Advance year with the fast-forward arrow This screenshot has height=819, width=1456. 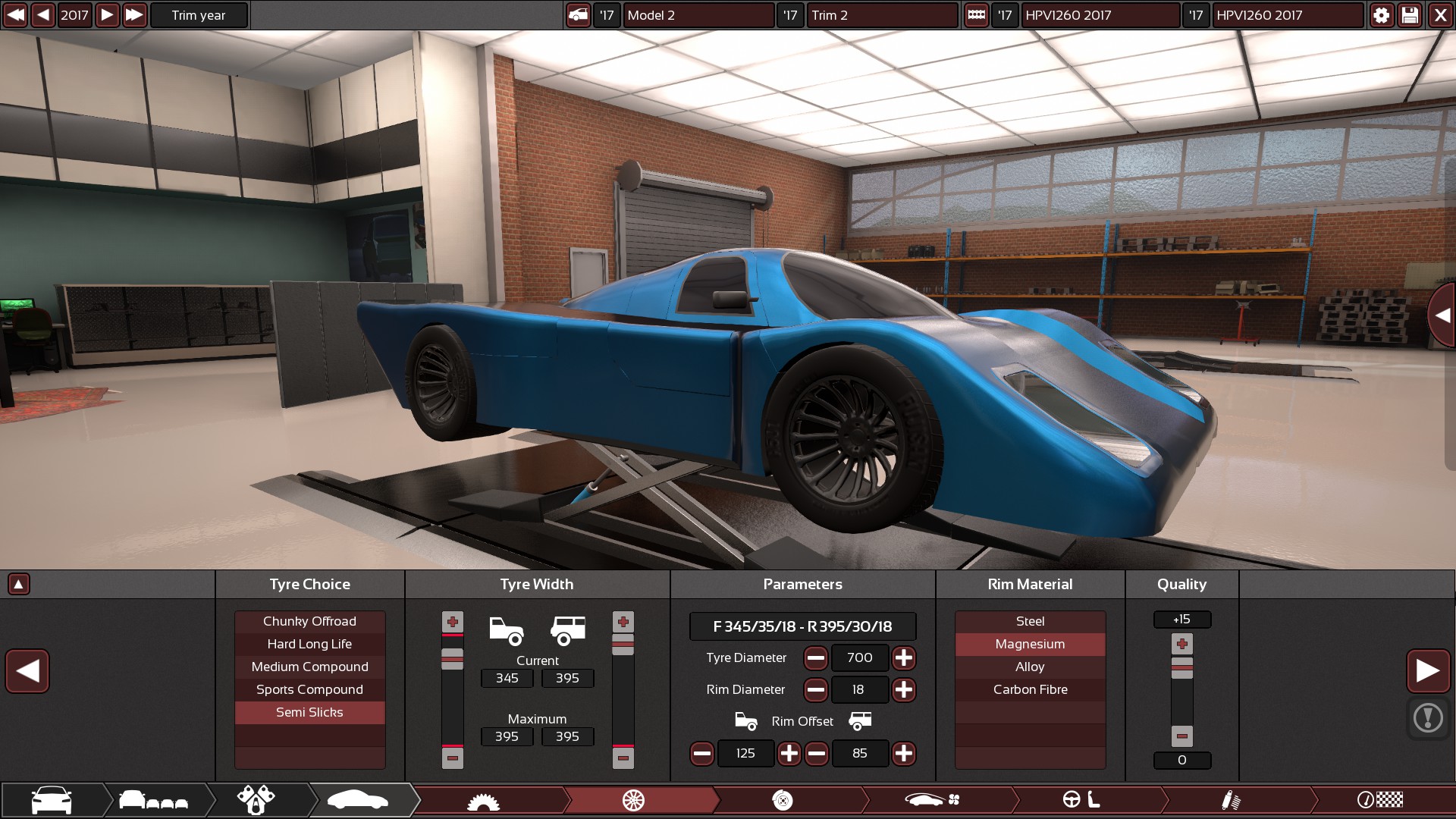coord(134,15)
